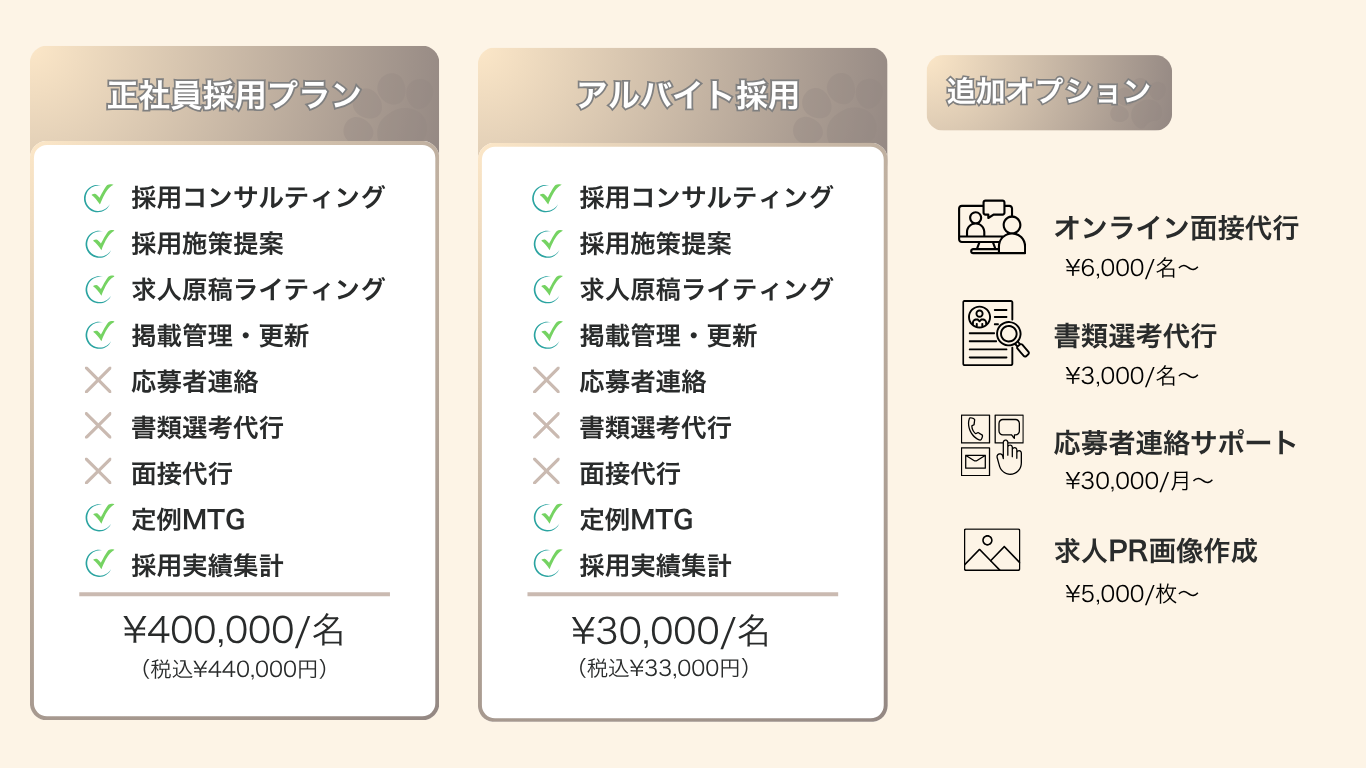This screenshot has width=1366, height=768.
Task: Click the job PR image creation icon
Action: coord(991,550)
